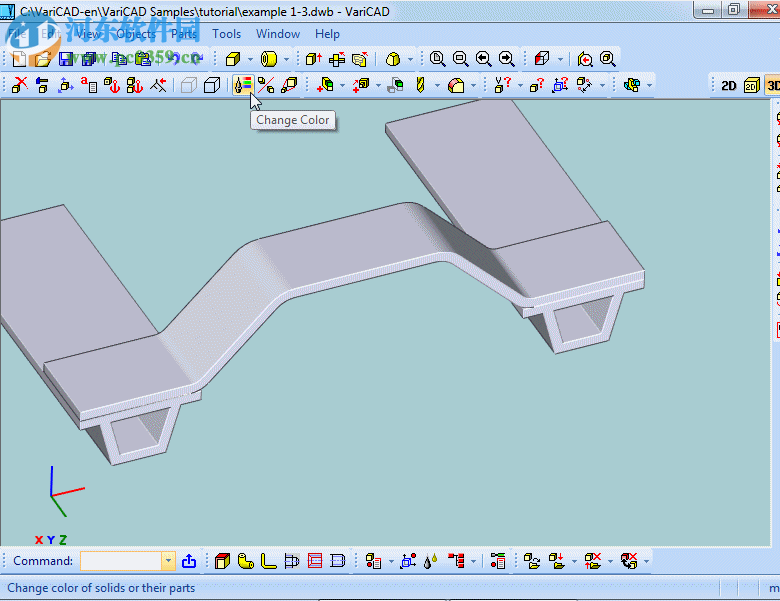The height and width of the screenshot is (601, 780).
Task: Click the yellow cylinder solid icon
Action: click(x=268, y=59)
